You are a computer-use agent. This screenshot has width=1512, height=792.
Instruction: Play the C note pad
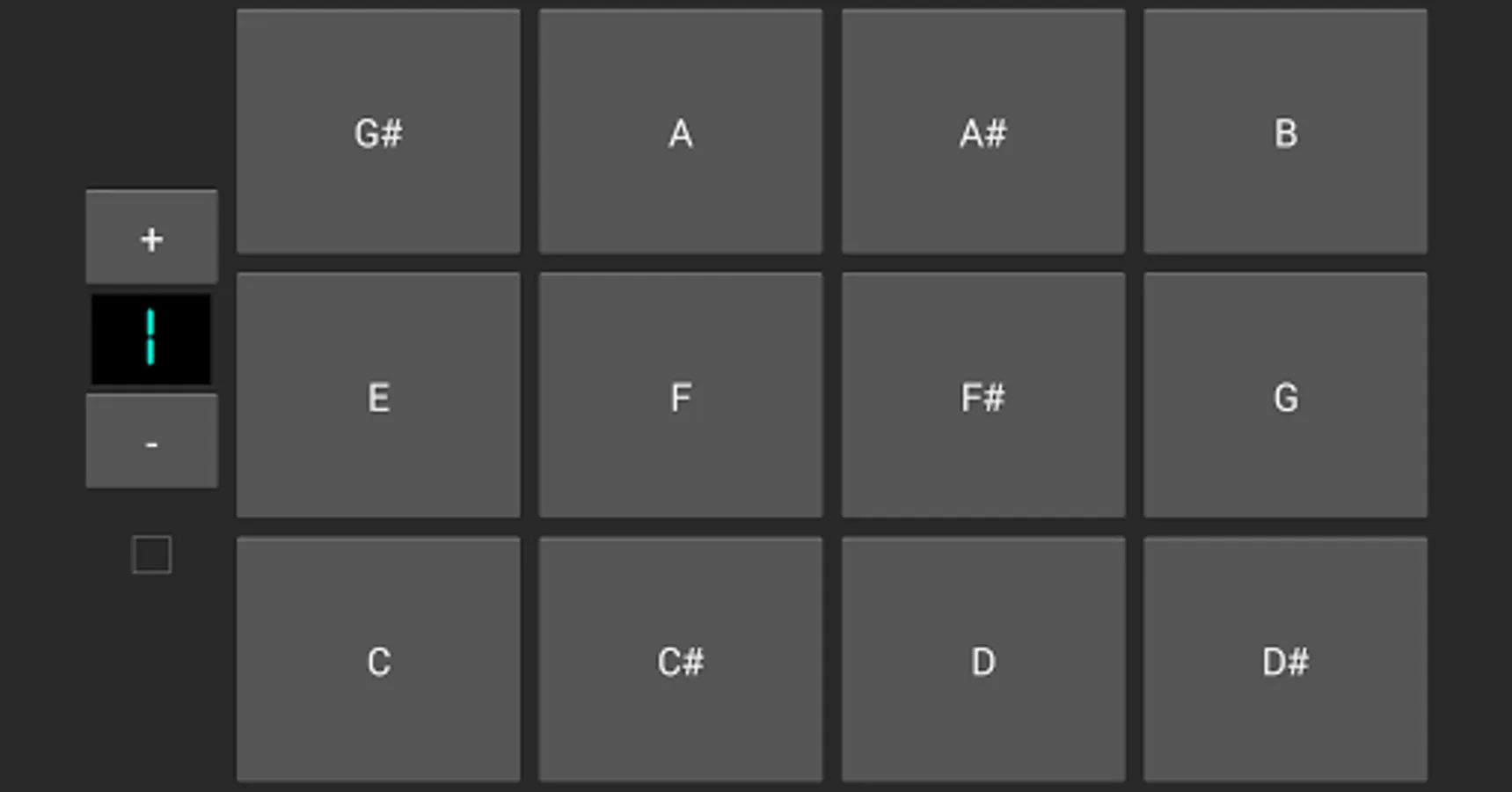click(x=378, y=661)
